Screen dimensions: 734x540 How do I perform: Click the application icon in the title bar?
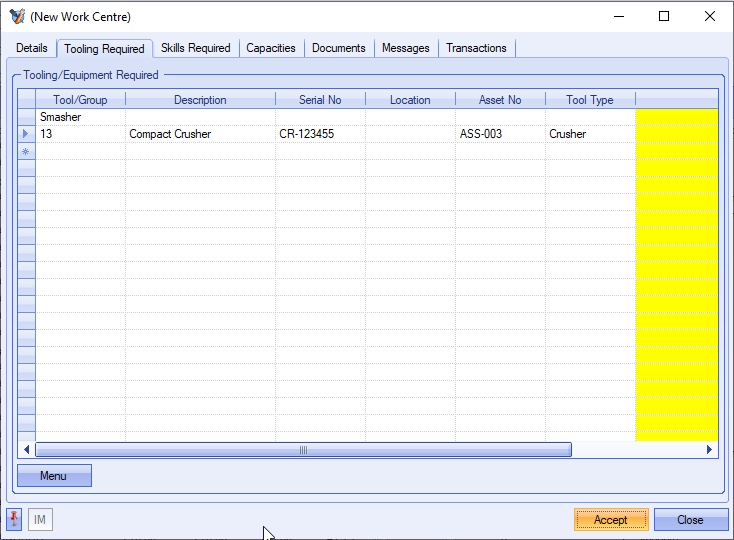[16, 17]
